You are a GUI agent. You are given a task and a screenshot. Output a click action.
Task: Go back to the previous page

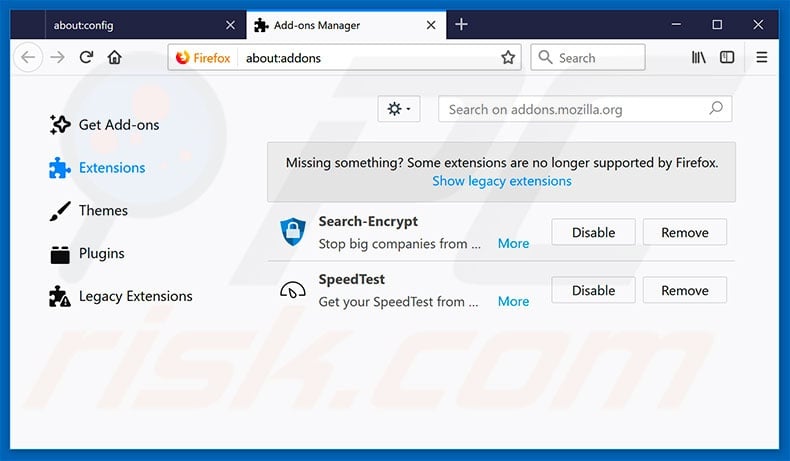tap(28, 57)
